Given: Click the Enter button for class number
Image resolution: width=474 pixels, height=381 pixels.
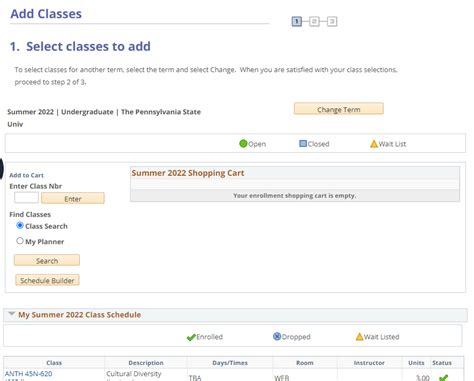Looking at the screenshot, I should point(73,198).
